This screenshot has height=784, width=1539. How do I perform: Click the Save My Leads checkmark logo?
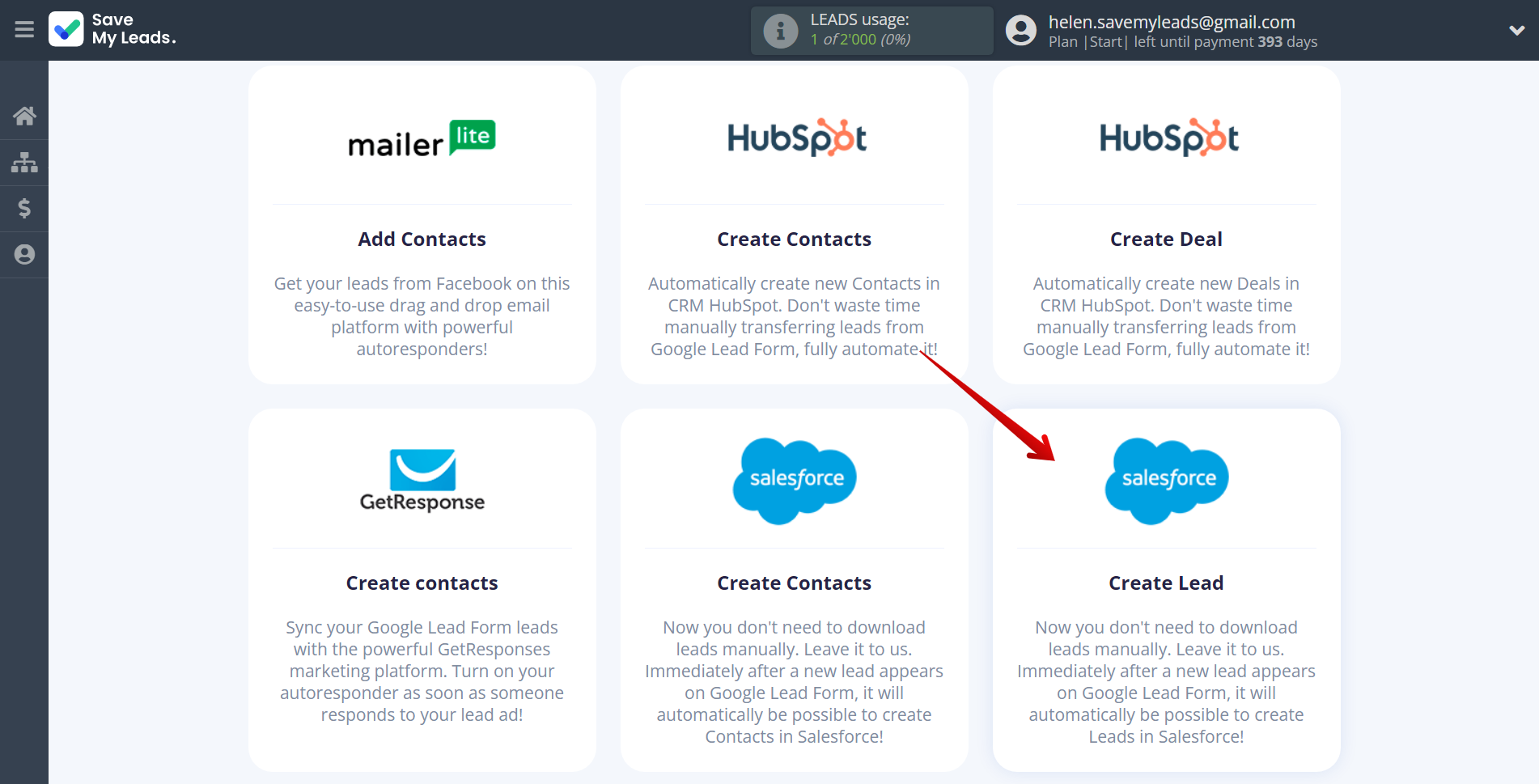pos(66,29)
